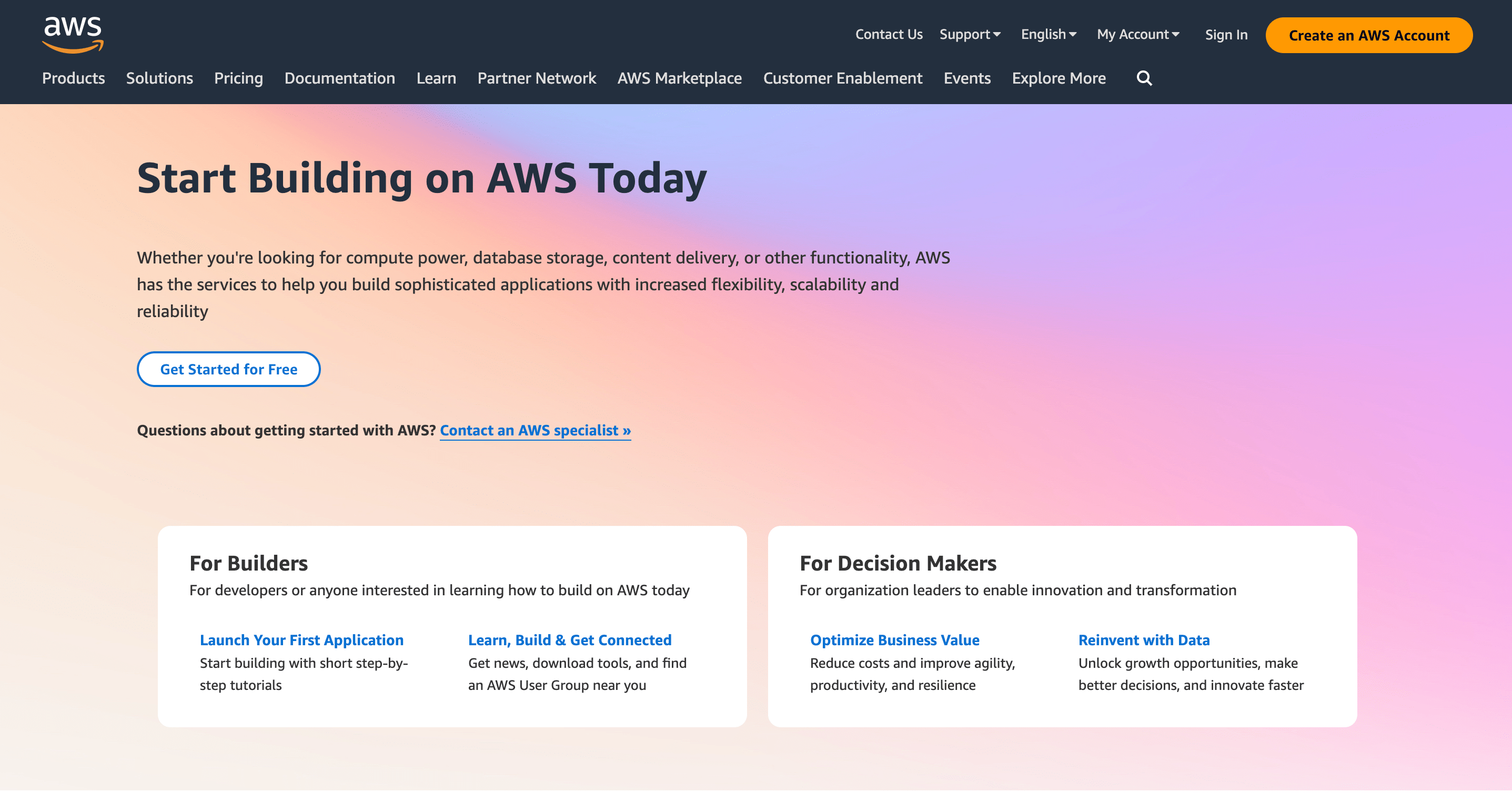Click the Start Building on AWS Today heading
This screenshot has width=1512, height=793.
coord(421,178)
